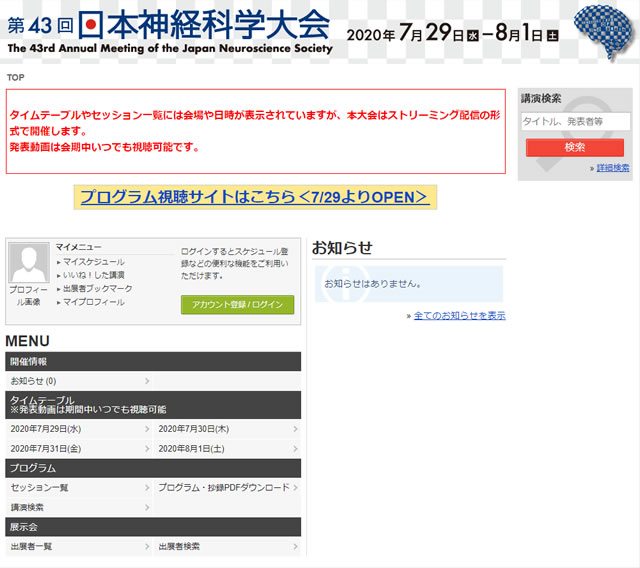Screen dimensions: 640x568
Task: Open timetable for 2020年7月30日(木)
Action: tap(227, 429)
